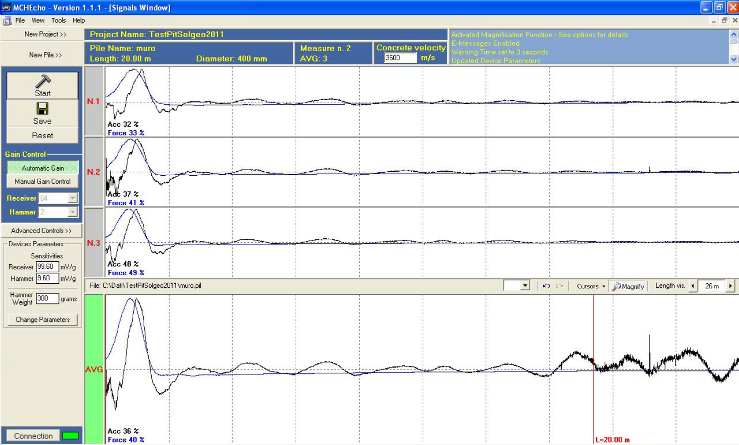Open the View menu
Image resolution: width=739 pixels, height=445 pixels.
pyautogui.click(x=38, y=21)
